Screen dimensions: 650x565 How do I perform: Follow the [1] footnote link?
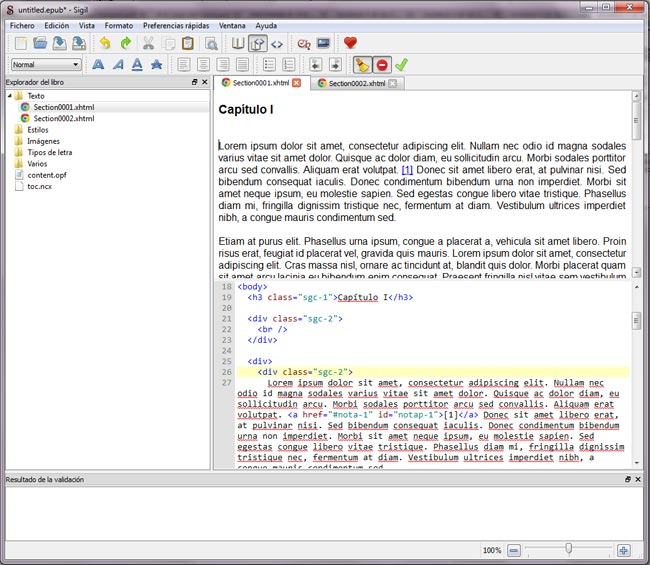point(407,170)
